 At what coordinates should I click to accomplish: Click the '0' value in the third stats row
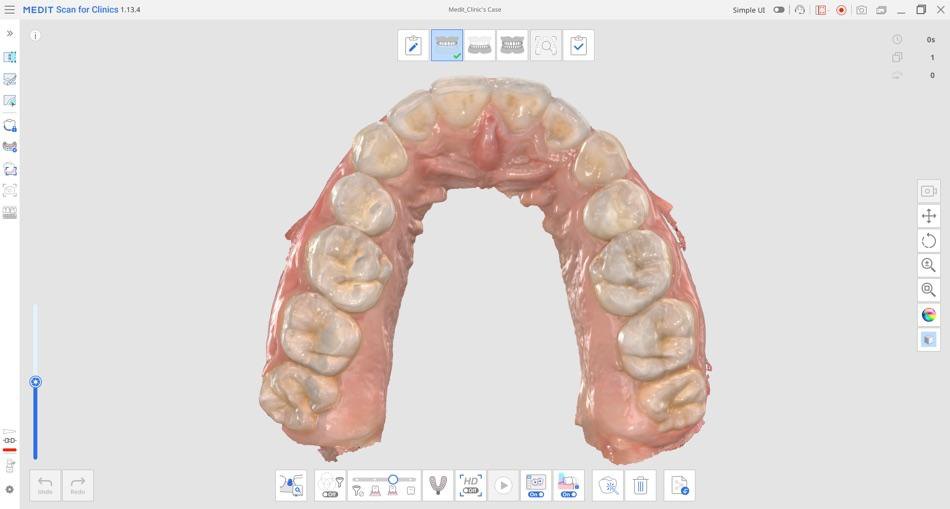click(x=932, y=75)
